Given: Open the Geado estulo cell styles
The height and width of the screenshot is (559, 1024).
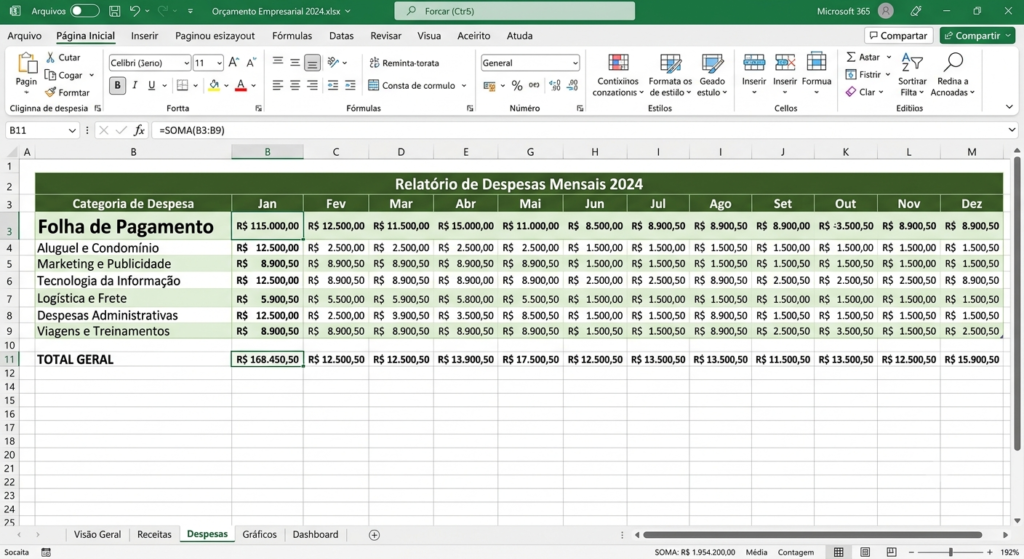Looking at the screenshot, I should click(x=712, y=63).
